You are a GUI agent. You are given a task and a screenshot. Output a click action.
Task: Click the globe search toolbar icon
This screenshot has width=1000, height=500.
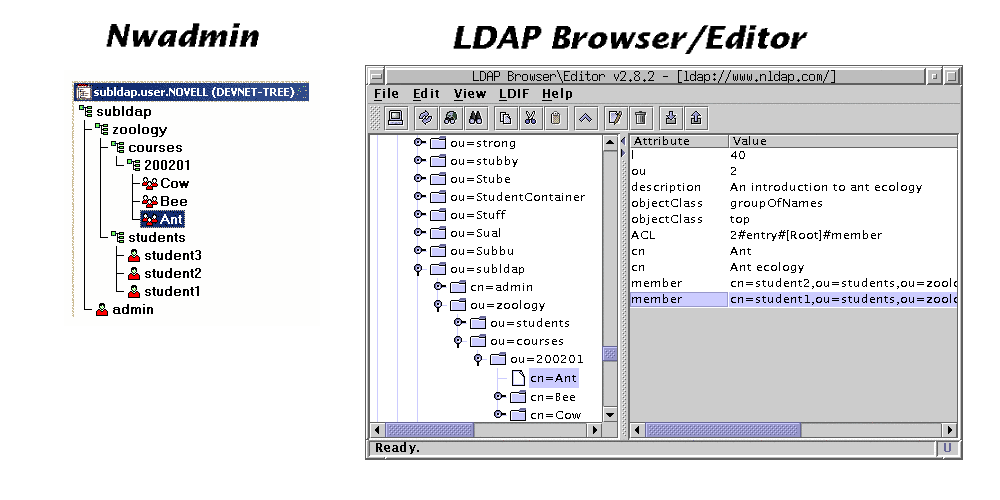[450, 118]
